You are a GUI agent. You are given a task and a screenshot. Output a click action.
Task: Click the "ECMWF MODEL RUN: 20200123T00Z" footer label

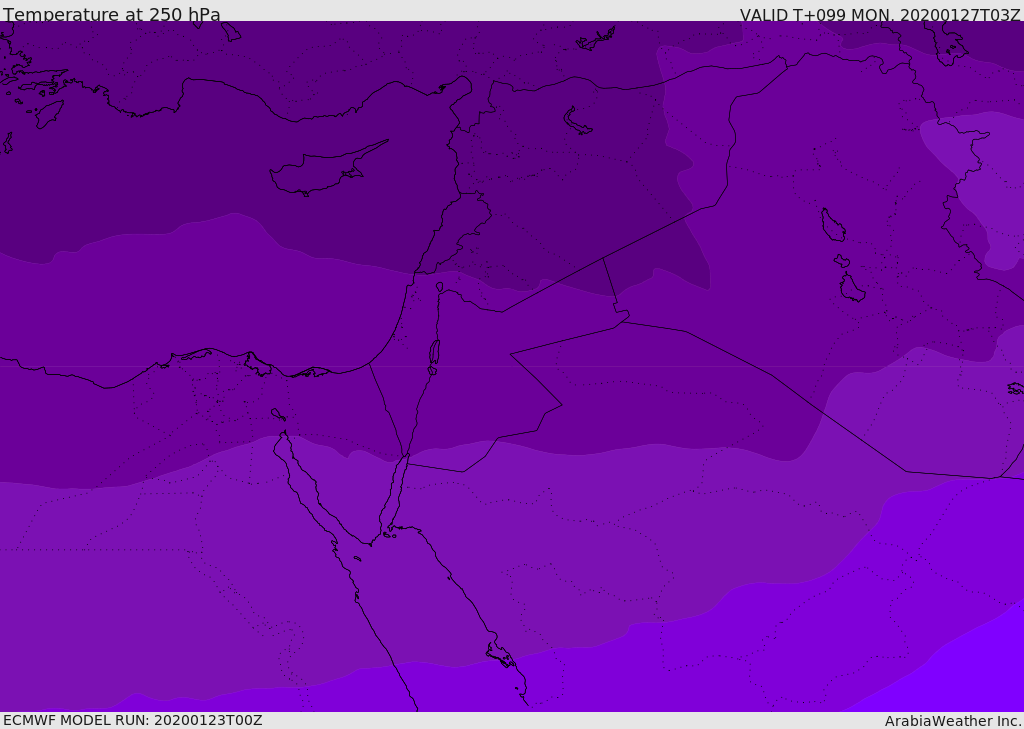pyautogui.click(x=133, y=720)
